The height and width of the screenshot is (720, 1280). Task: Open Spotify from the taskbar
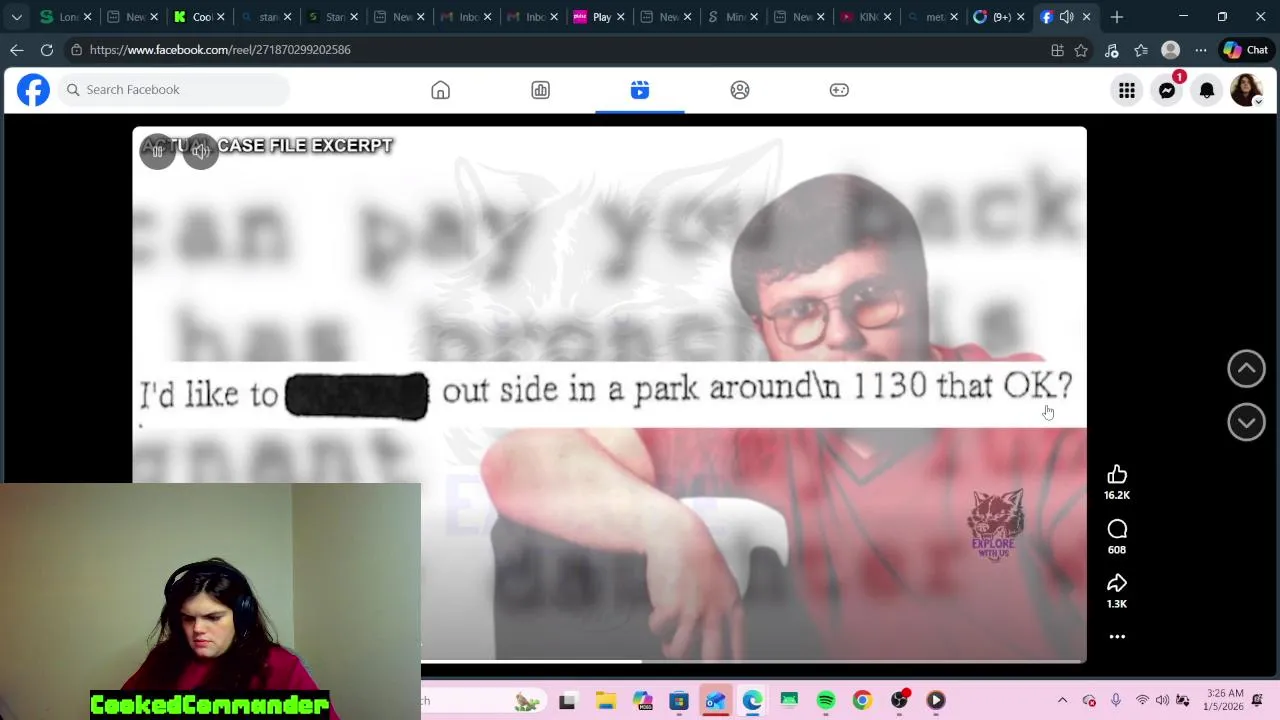[x=826, y=701]
